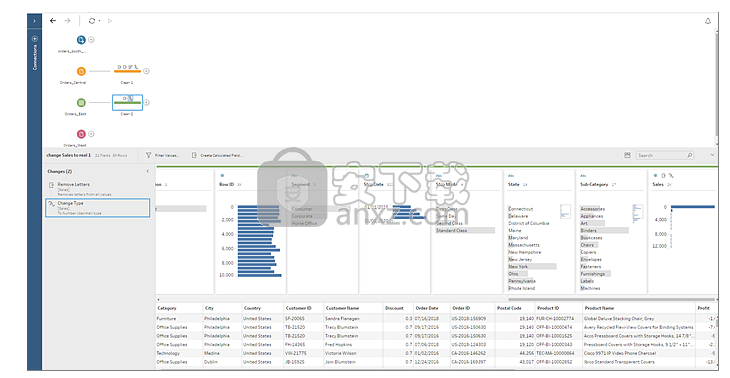
Task: Go forward with the right arrow
Action: tap(68, 20)
